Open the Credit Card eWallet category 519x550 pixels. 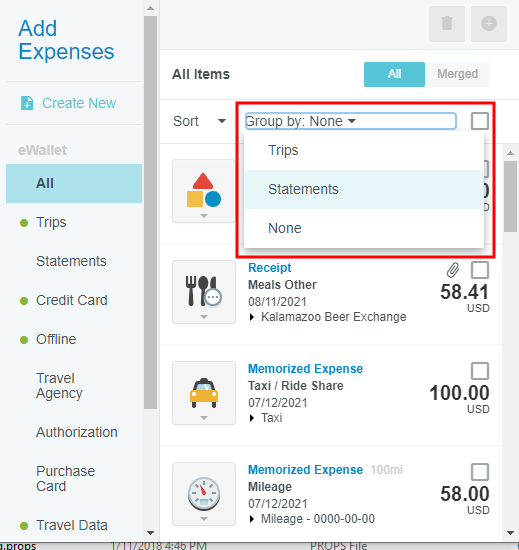tap(72, 300)
